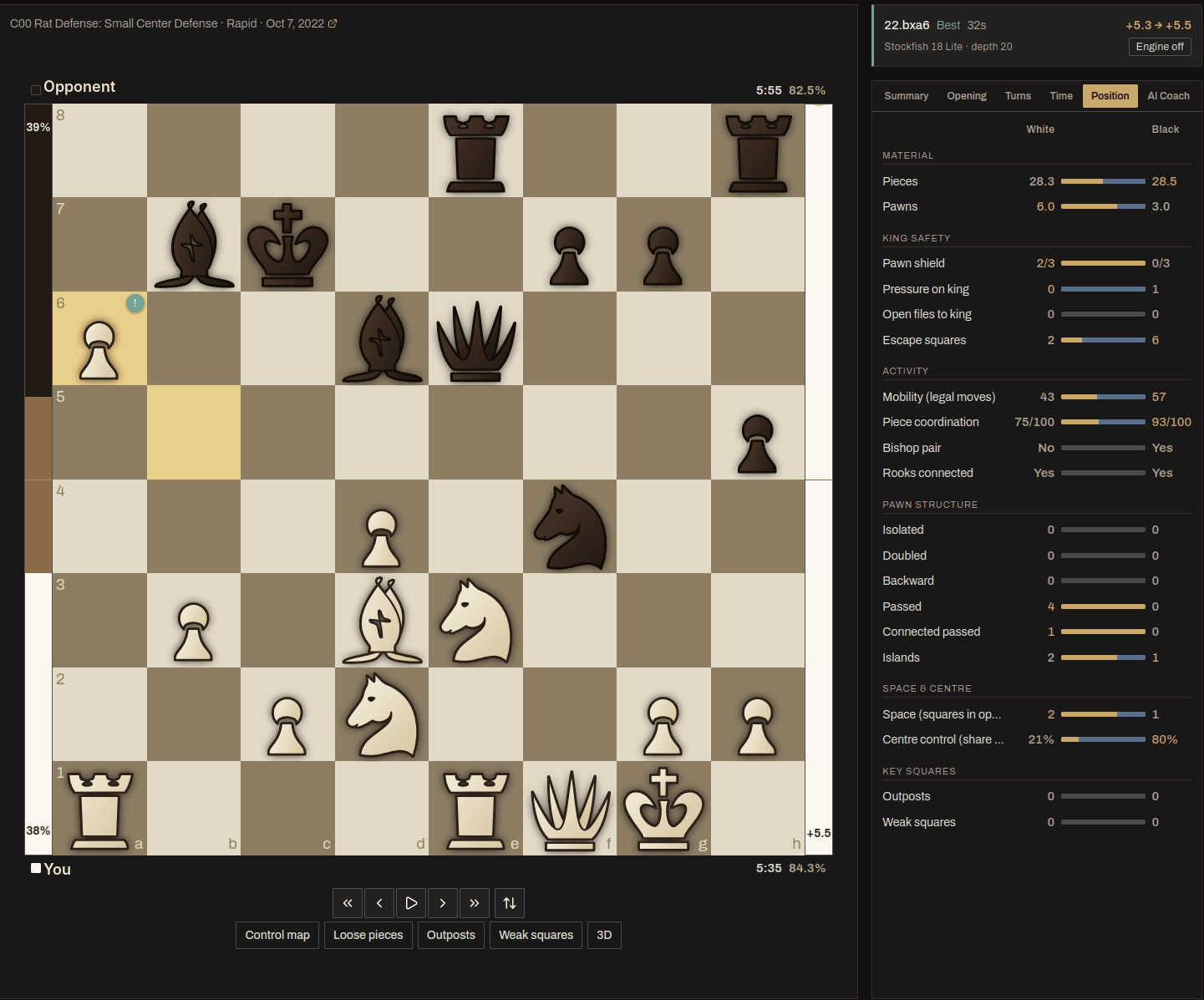The height and width of the screenshot is (1000, 1204).
Task: Open the game's external link icon
Action: [333, 23]
